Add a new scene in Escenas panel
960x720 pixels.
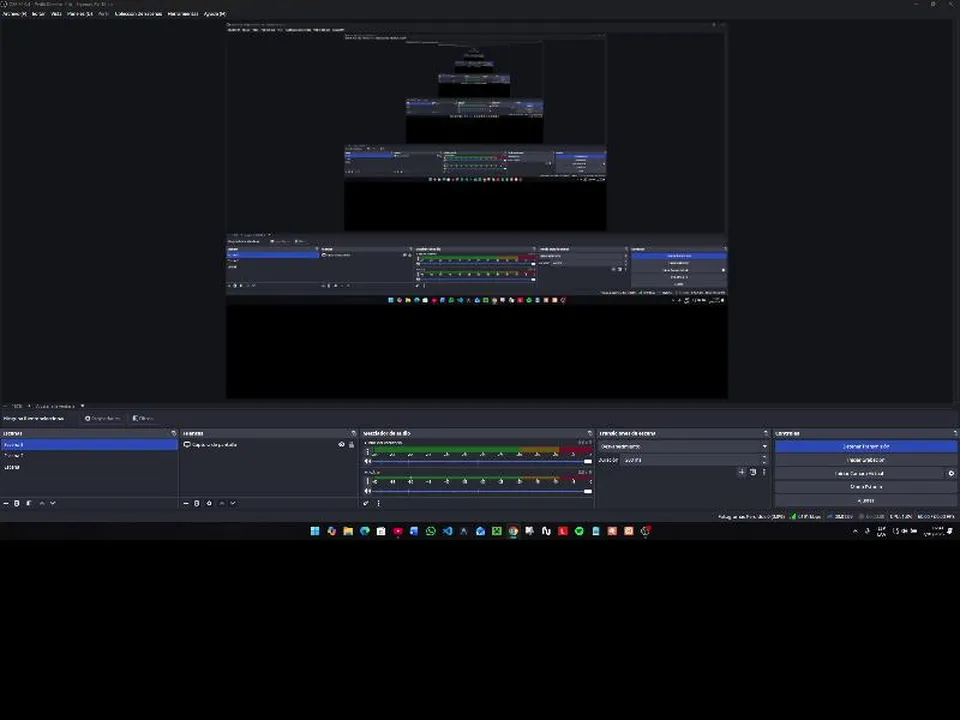6,503
